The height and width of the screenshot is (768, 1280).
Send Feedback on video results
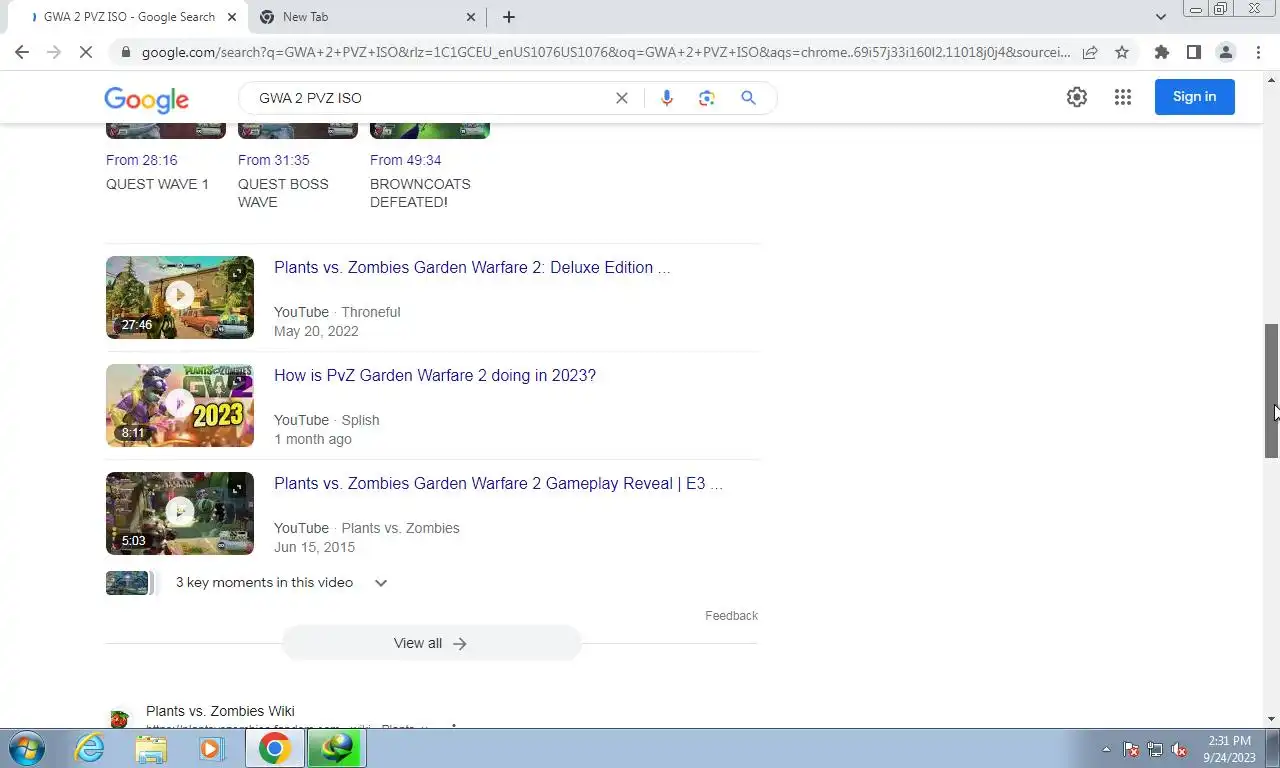[x=731, y=616]
